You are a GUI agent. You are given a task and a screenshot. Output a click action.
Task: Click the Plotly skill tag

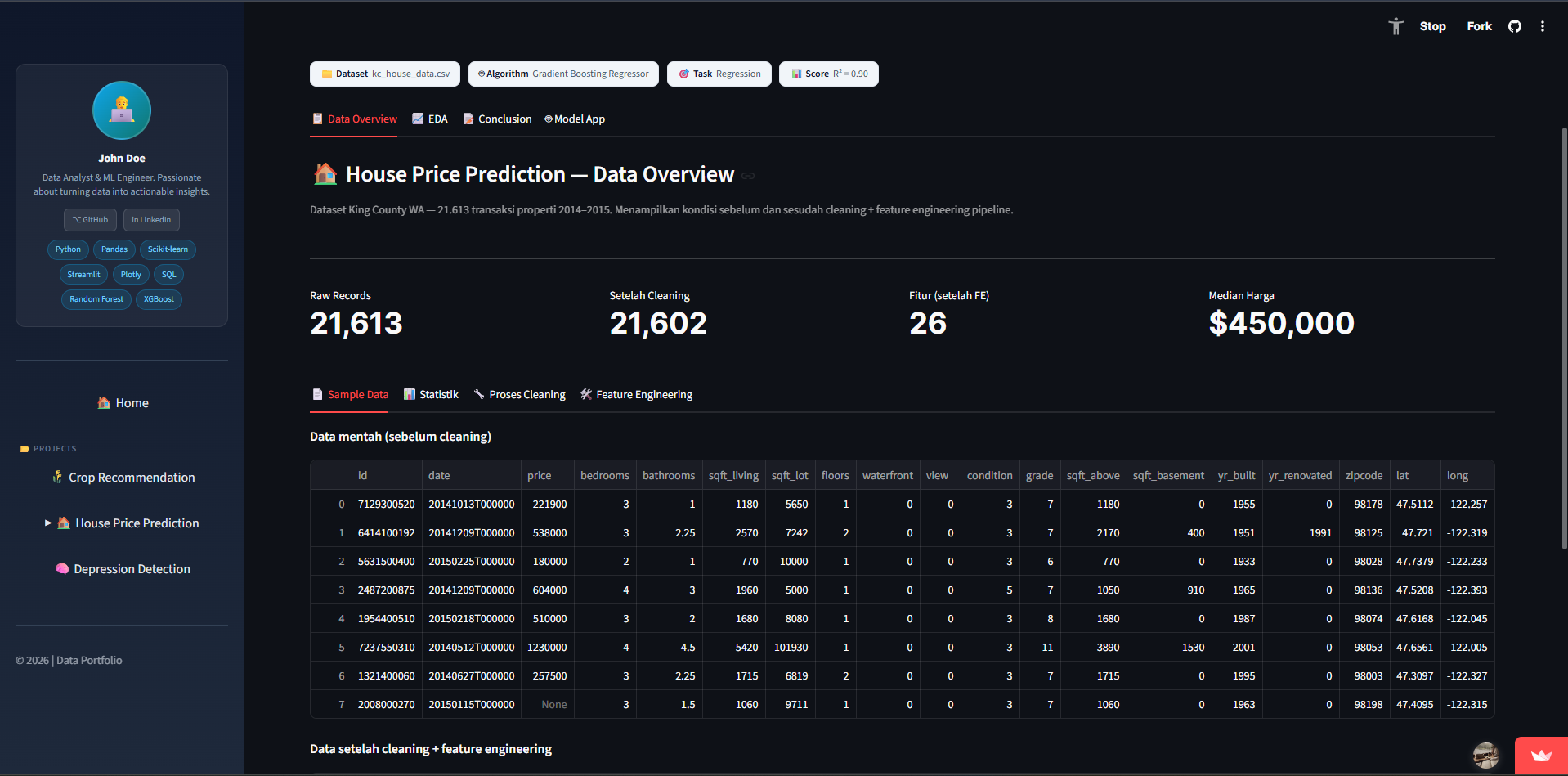click(x=131, y=275)
